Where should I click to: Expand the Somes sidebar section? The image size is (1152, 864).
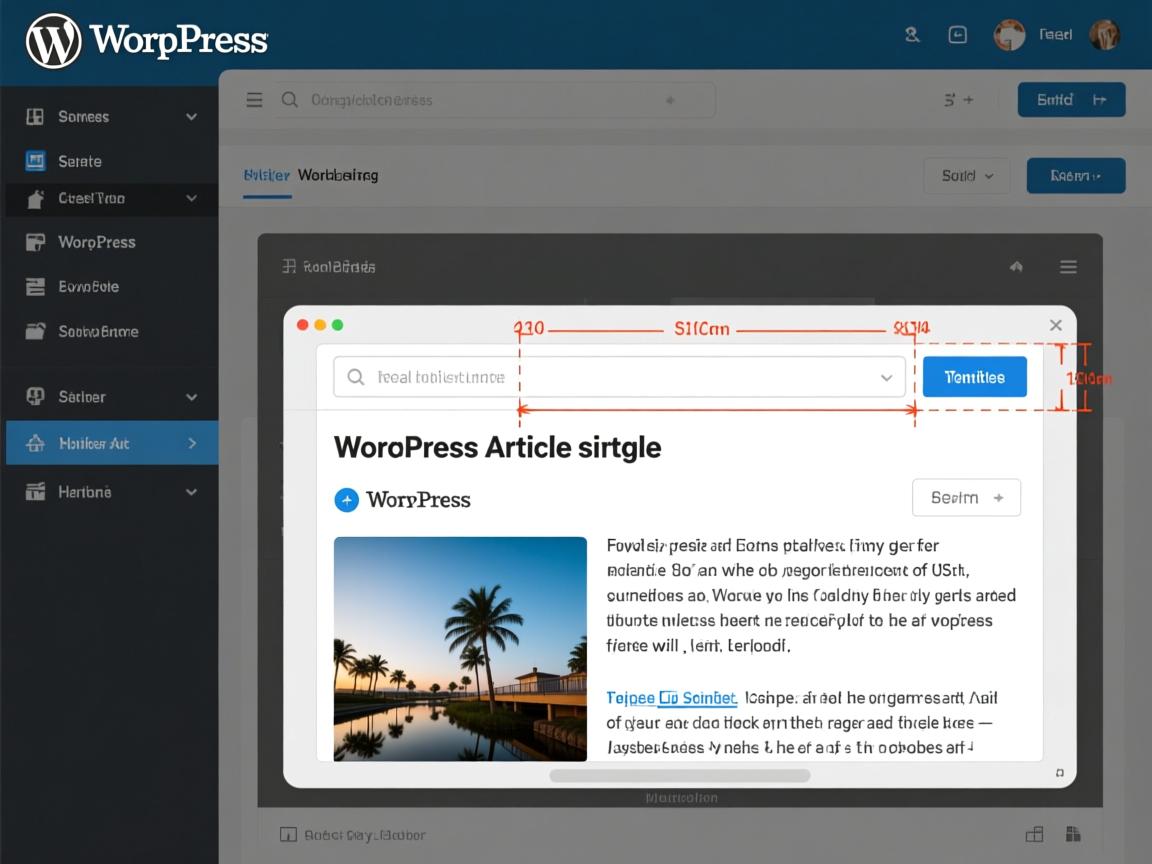click(x=191, y=117)
